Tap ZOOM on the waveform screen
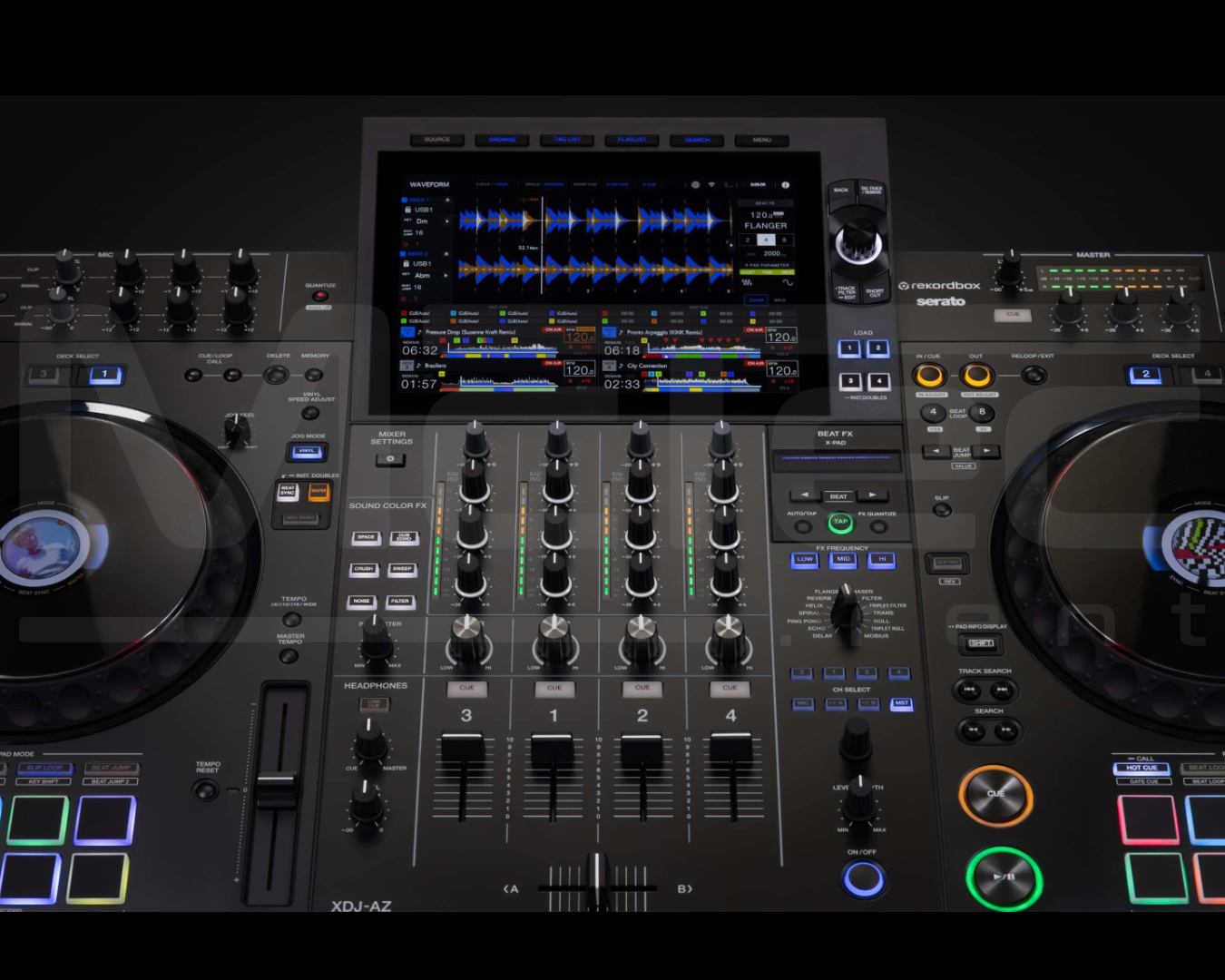Screen dimensions: 1225x980 click(756, 299)
